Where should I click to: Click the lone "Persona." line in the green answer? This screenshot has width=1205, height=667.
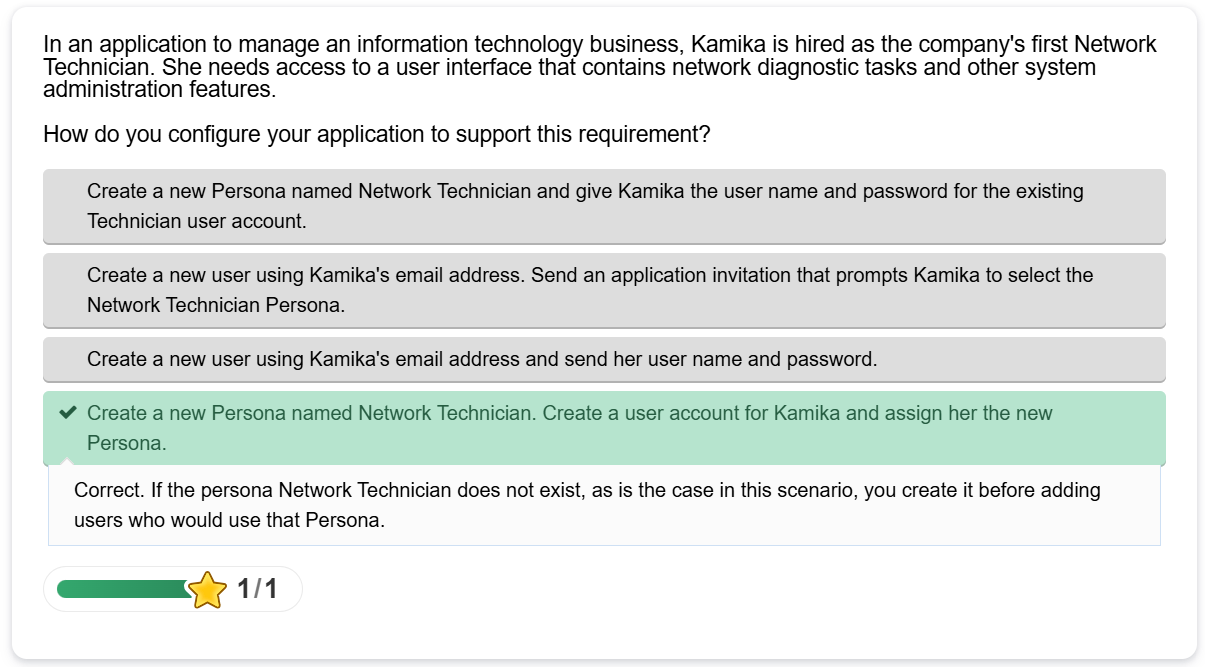point(126,443)
